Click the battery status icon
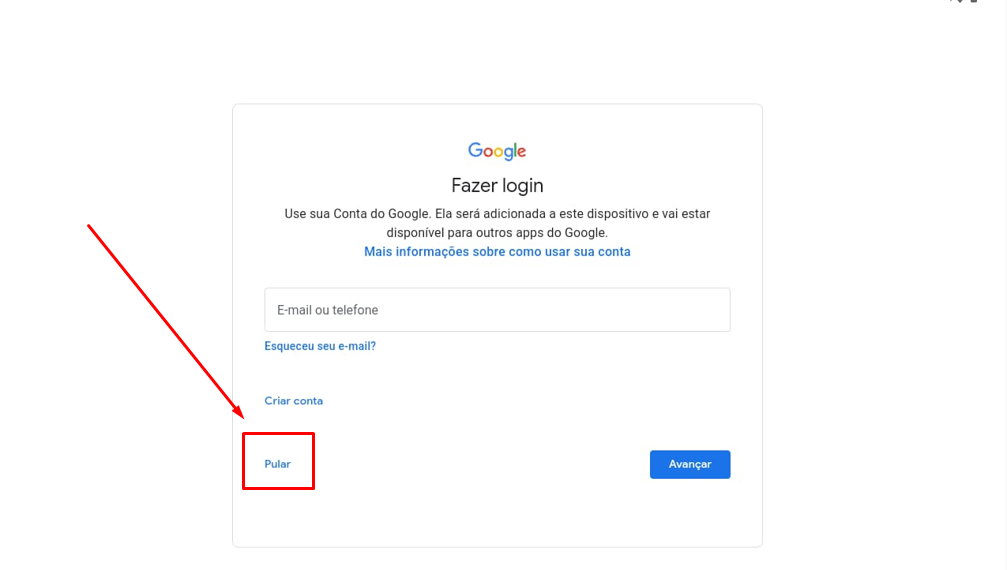 [974, 1]
